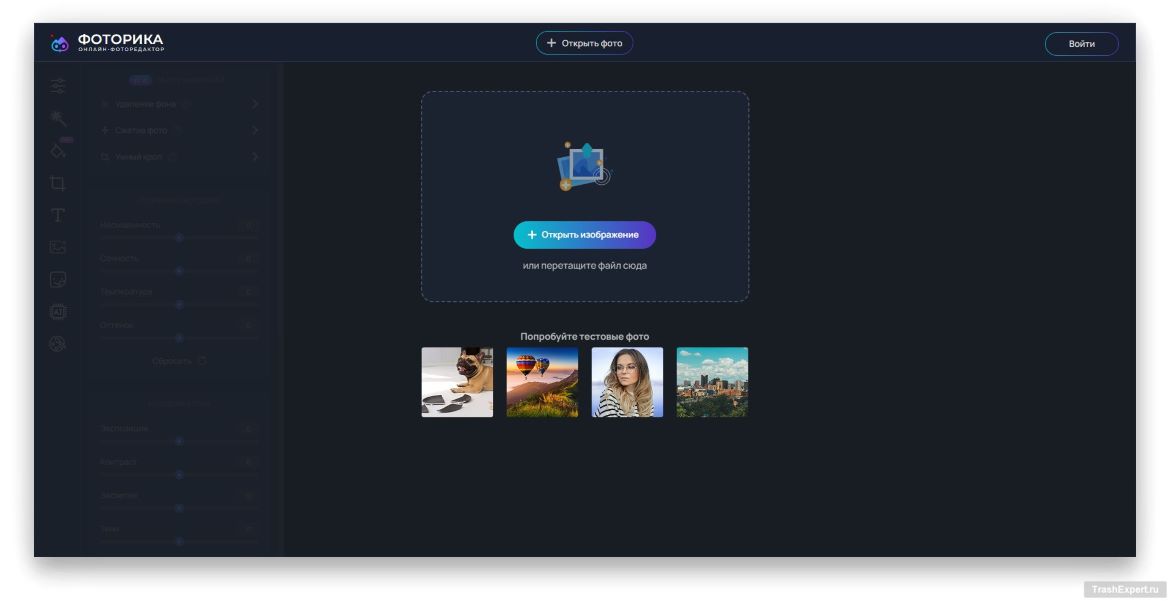Open the image overlay tool in sidebar
The image size is (1170, 601).
point(58,247)
